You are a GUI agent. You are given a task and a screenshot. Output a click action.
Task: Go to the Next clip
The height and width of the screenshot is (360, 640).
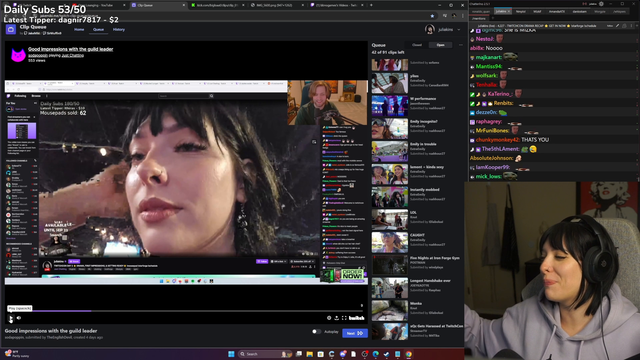(355, 333)
